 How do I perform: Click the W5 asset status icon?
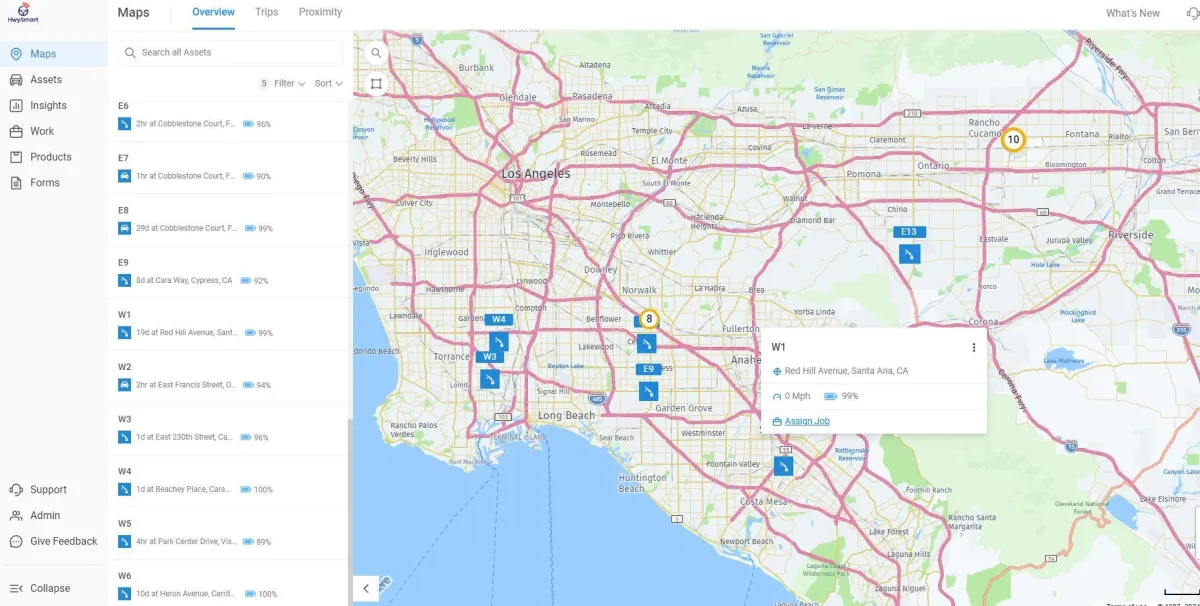click(x=125, y=541)
